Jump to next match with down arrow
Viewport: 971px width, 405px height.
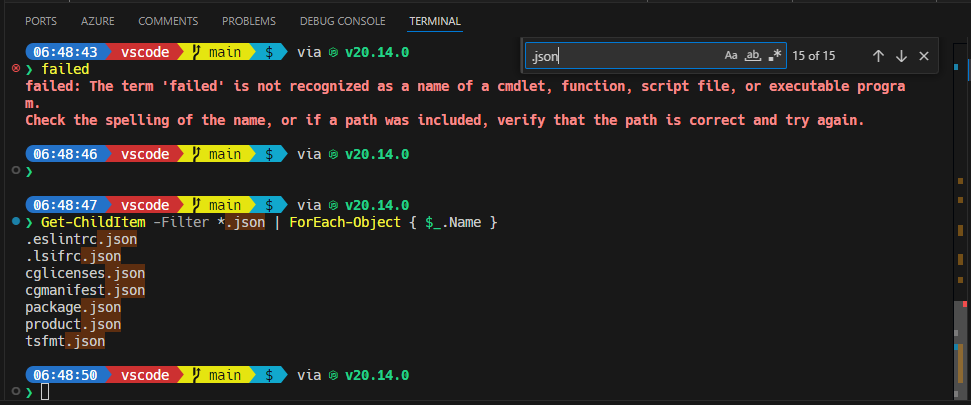[901, 56]
